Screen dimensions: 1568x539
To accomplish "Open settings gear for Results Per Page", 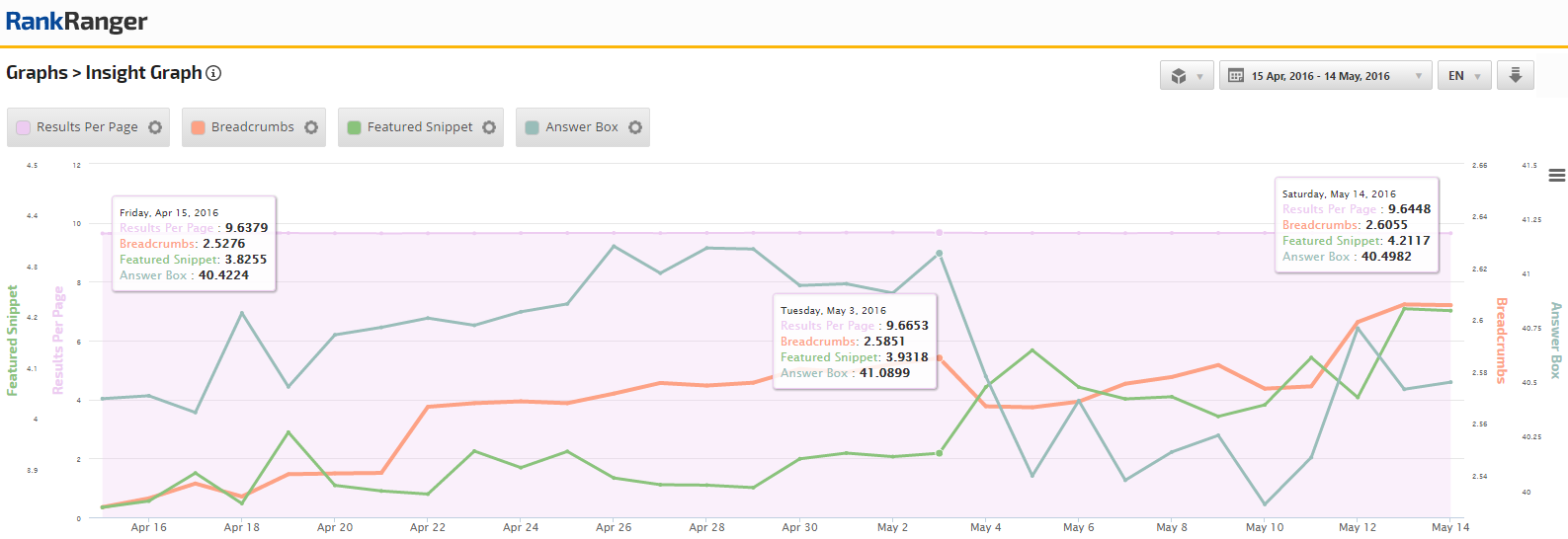I will 155,127.
